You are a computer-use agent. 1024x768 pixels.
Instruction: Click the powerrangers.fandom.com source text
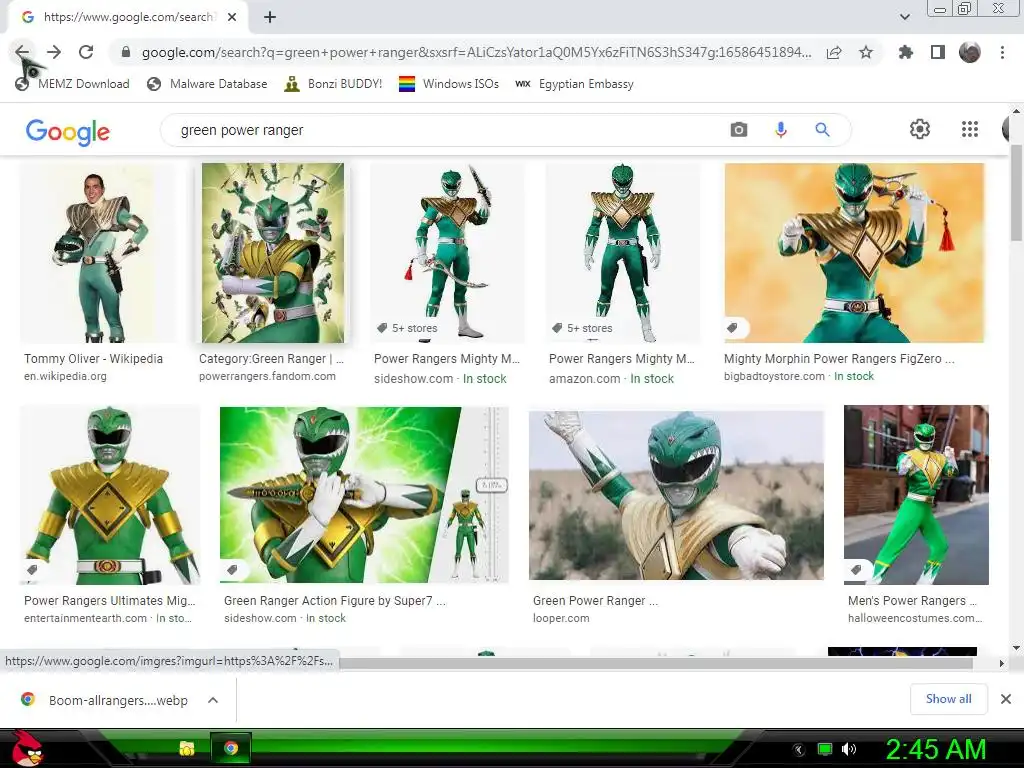coord(267,376)
